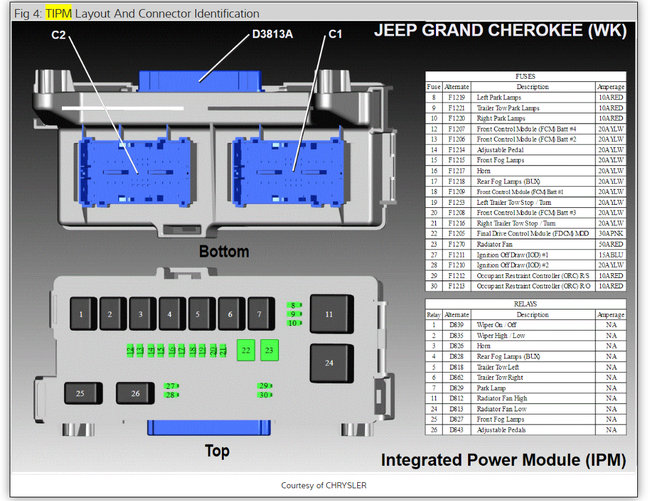The height and width of the screenshot is (501, 650).
Task: Click the 'D826' Horn relay code
Action: pyautogui.click(x=456, y=346)
